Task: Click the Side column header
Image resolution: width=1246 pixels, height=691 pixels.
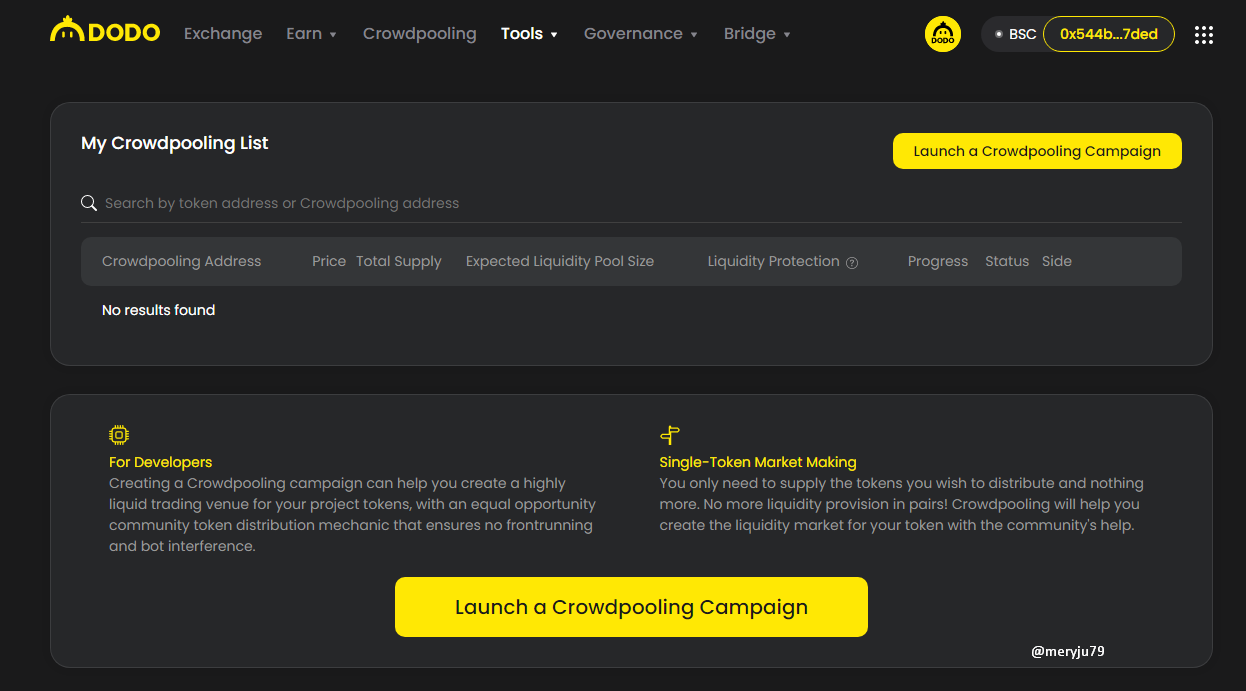Action: (x=1057, y=261)
